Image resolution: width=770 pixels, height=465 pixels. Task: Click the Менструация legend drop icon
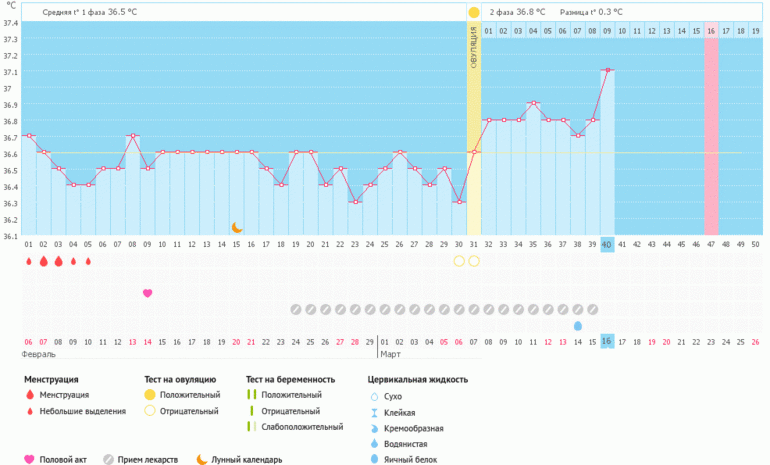(29, 396)
